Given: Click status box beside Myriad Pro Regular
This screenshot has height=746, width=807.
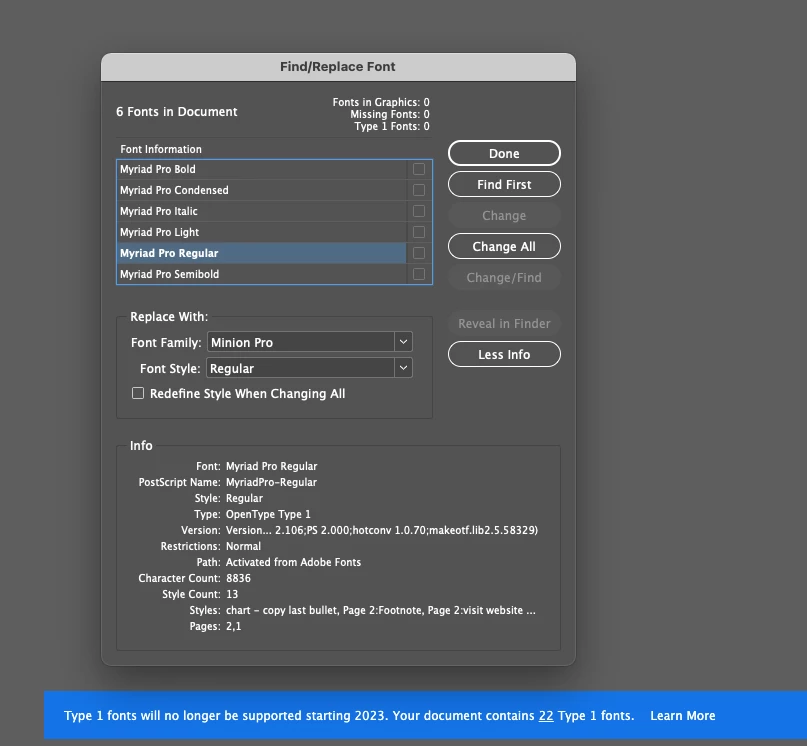Looking at the screenshot, I should (419, 253).
